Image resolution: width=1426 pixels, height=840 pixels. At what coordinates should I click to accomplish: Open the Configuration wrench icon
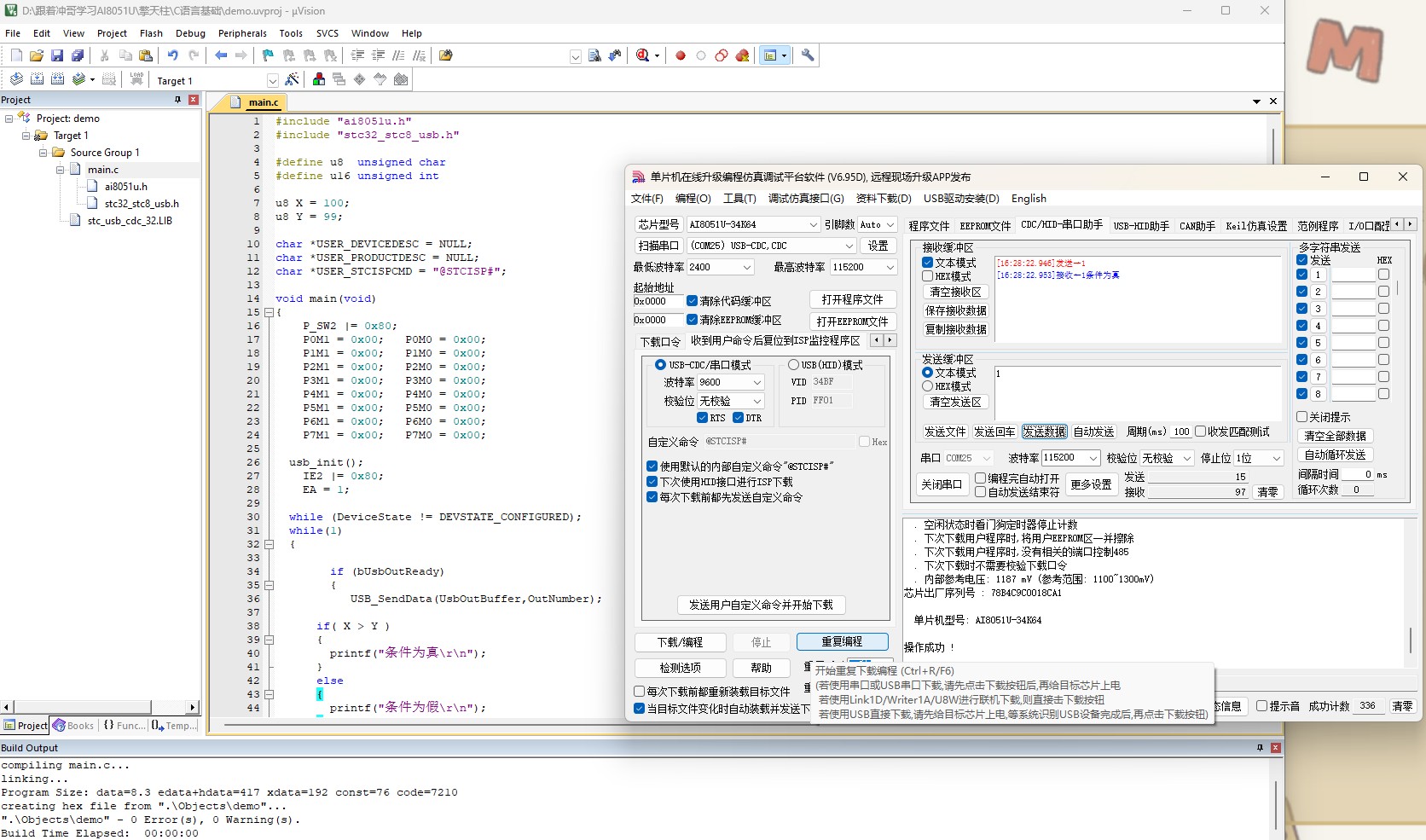point(808,55)
